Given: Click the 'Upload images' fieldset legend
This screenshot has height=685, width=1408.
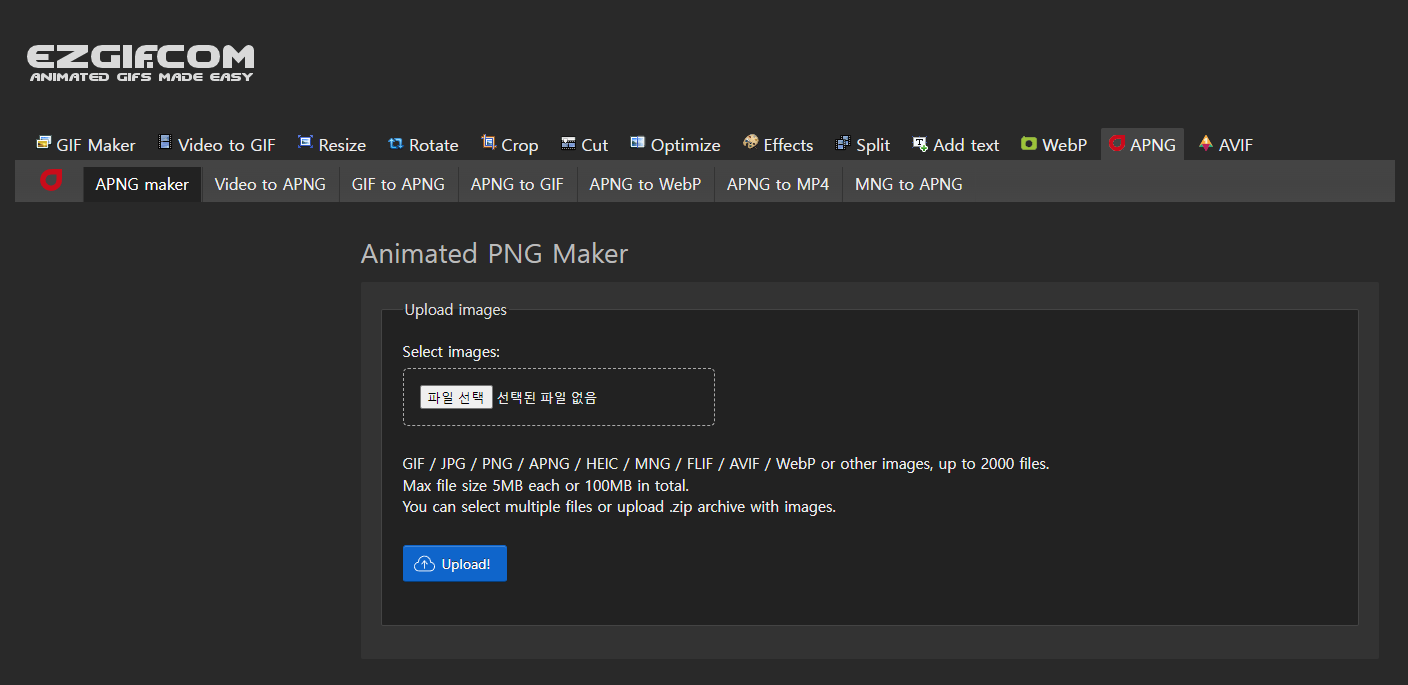Looking at the screenshot, I should tap(456, 309).
